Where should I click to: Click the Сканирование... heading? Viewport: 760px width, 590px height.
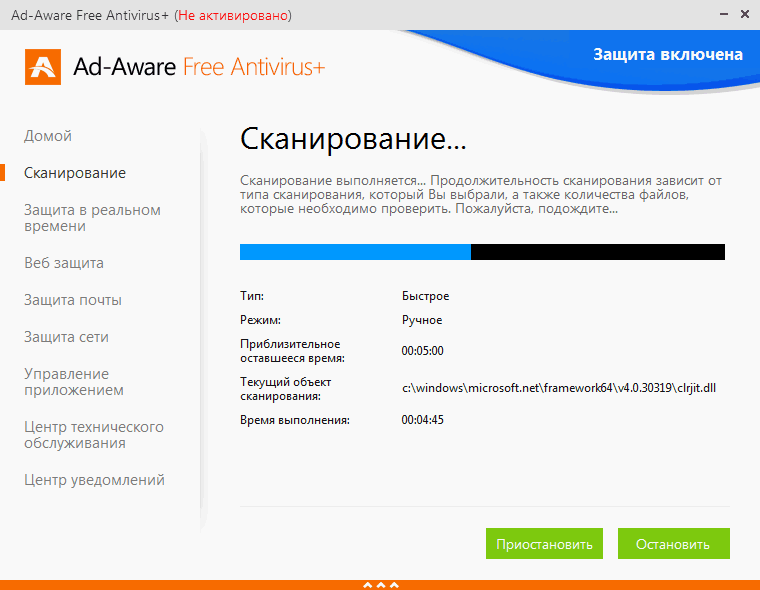click(353, 139)
